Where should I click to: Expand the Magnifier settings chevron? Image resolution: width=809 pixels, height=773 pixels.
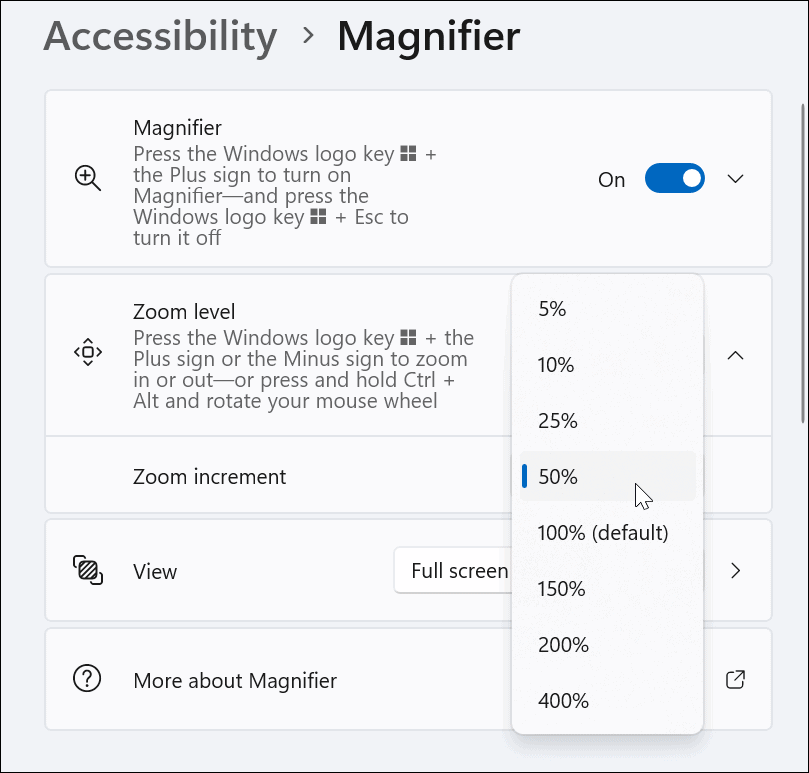736,179
